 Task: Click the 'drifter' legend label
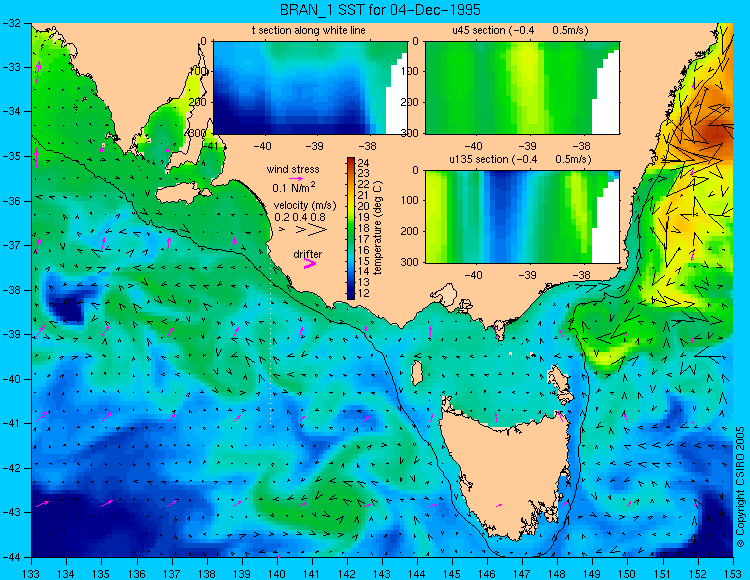[308, 254]
